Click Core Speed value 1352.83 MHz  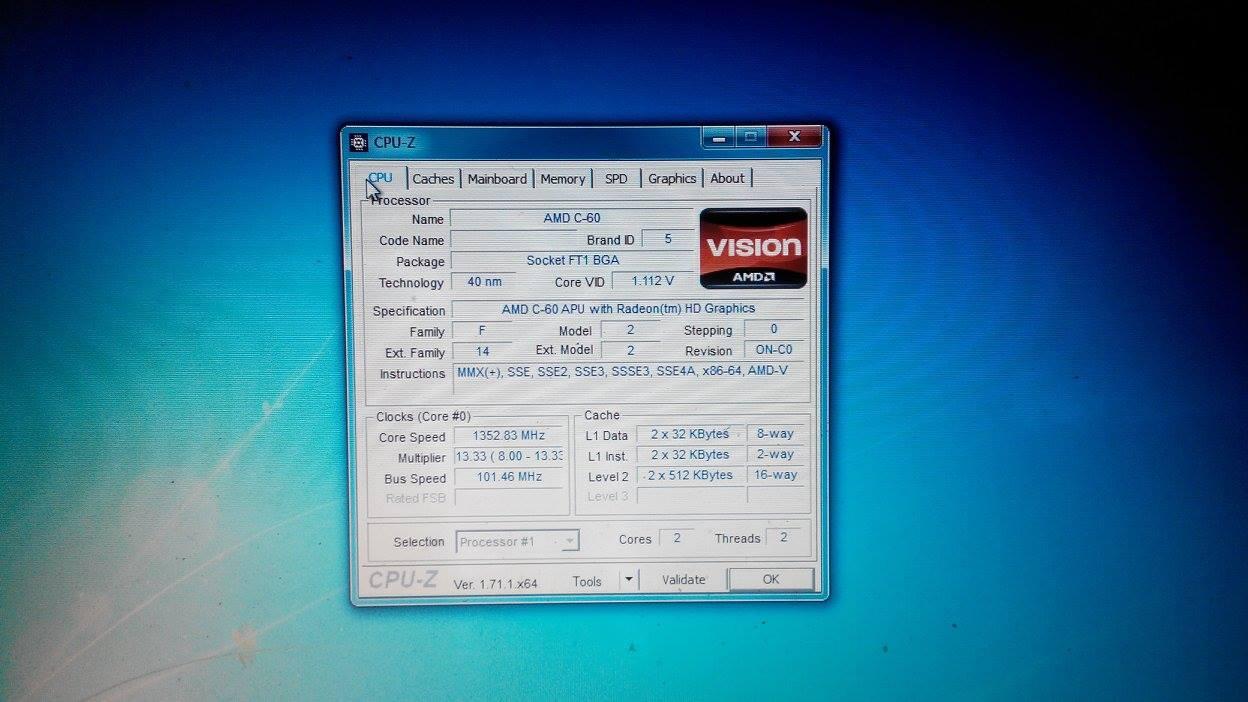pos(509,436)
